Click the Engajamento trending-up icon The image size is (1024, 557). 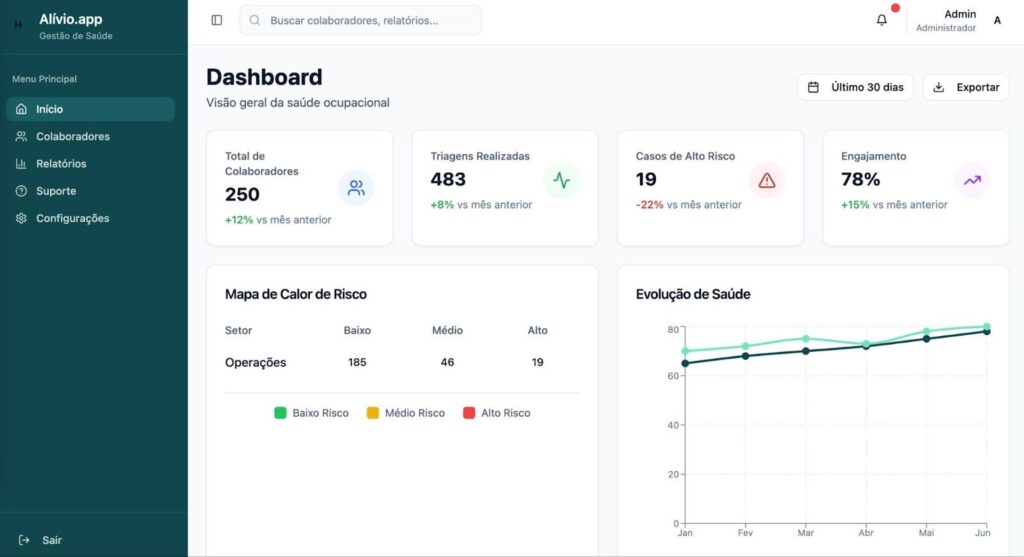(972, 181)
